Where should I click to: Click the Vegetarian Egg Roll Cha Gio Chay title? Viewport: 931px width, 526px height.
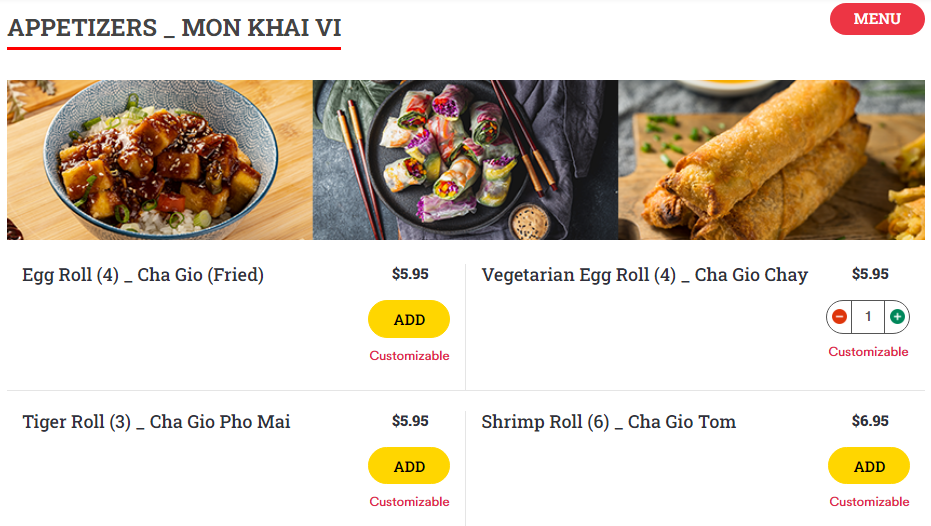click(644, 275)
